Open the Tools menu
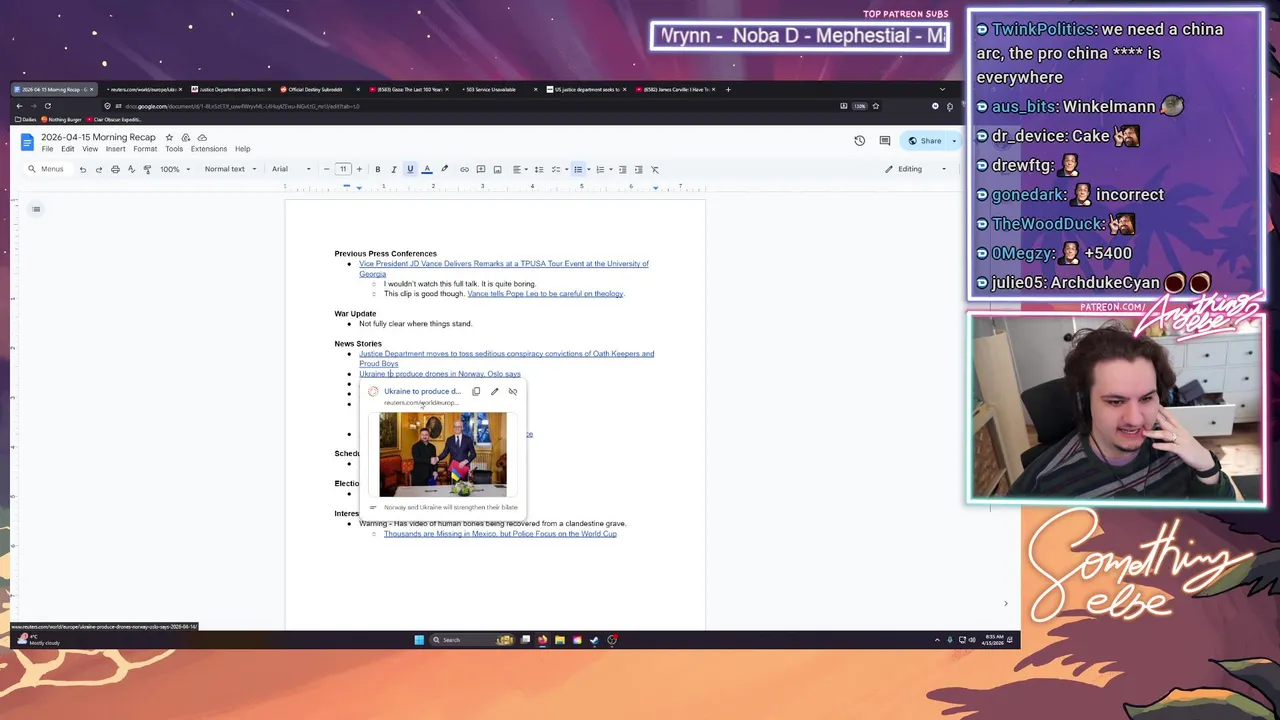Viewport: 1280px width, 720px height. (x=174, y=149)
